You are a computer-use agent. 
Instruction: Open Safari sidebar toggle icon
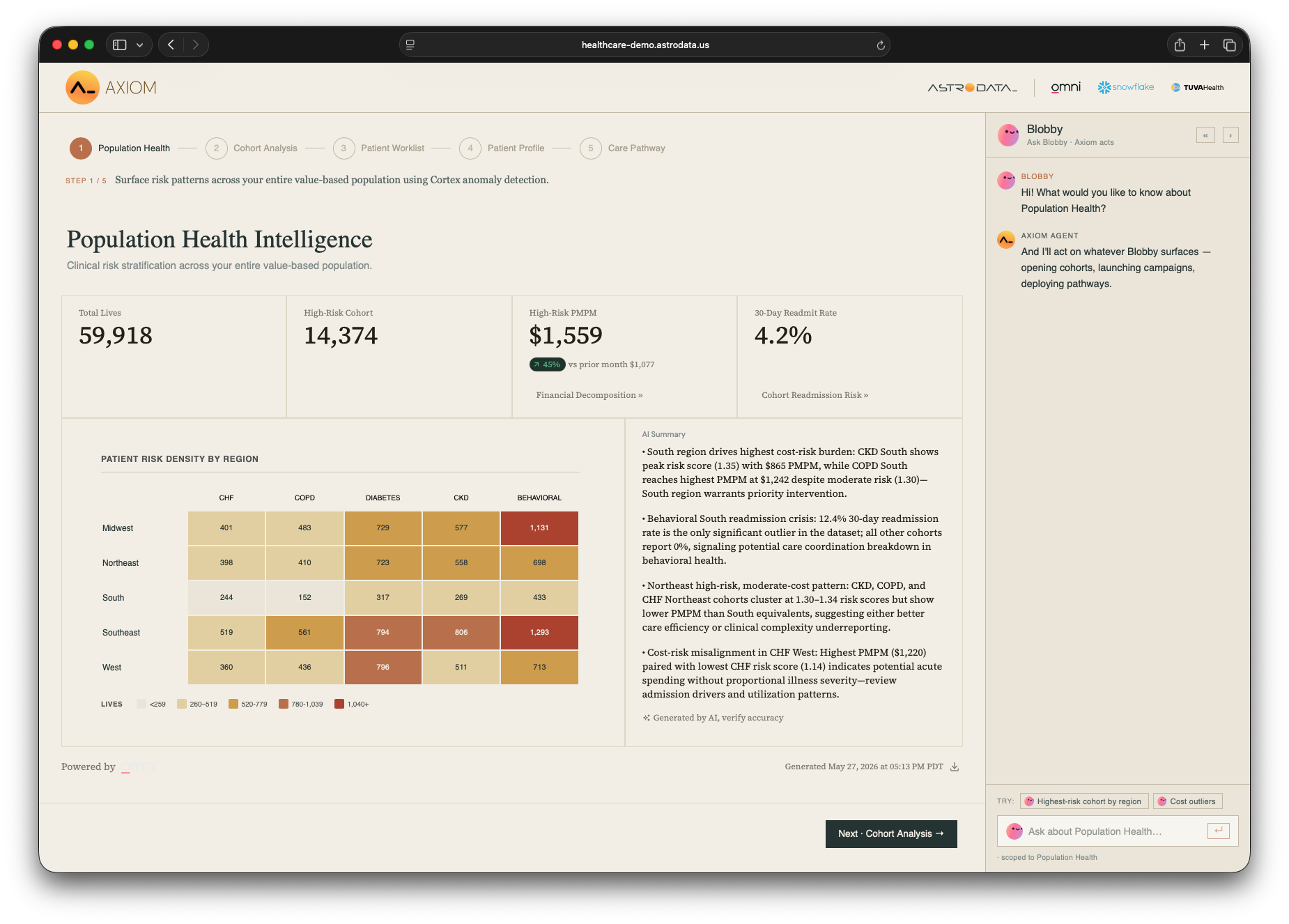[x=120, y=45]
